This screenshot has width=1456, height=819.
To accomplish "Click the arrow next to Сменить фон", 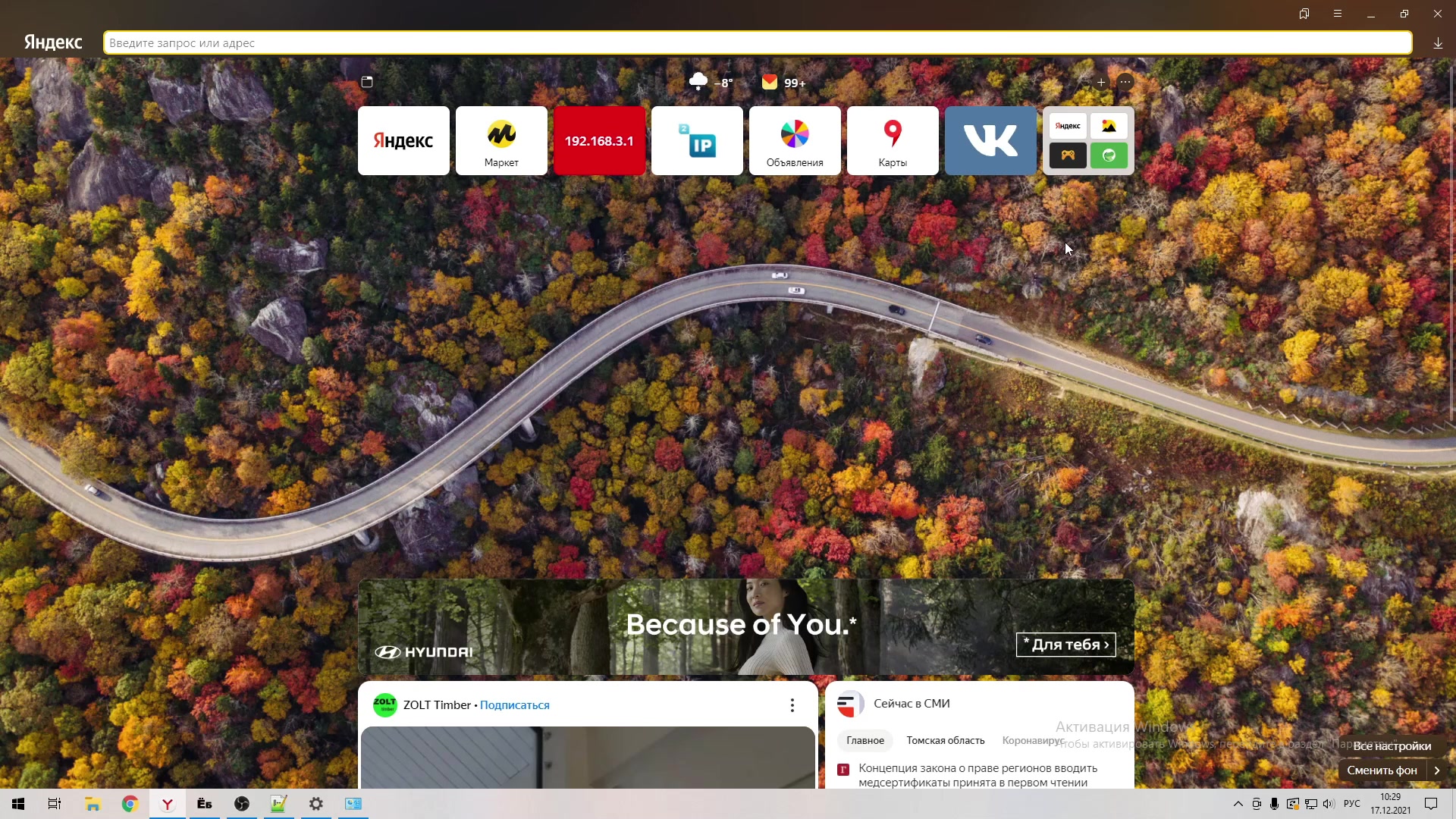I will coord(1437,770).
